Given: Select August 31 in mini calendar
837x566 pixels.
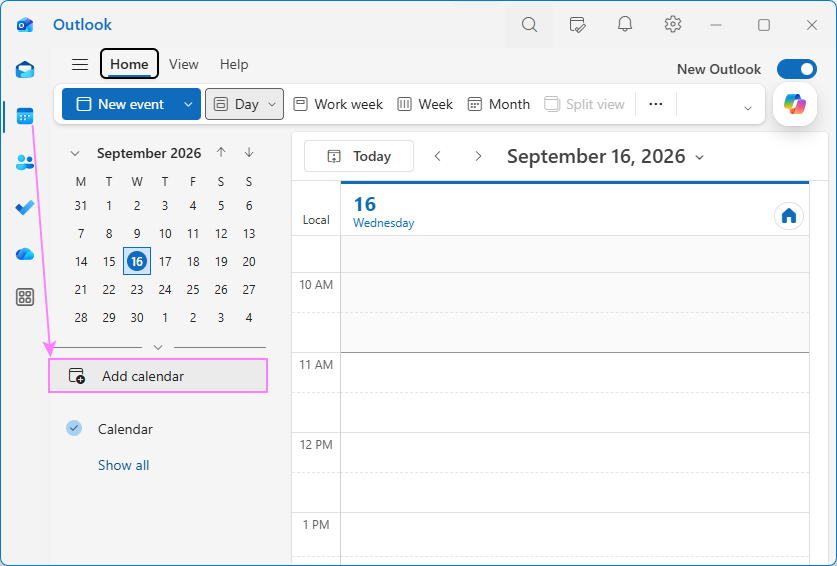Looking at the screenshot, I should point(81,206).
